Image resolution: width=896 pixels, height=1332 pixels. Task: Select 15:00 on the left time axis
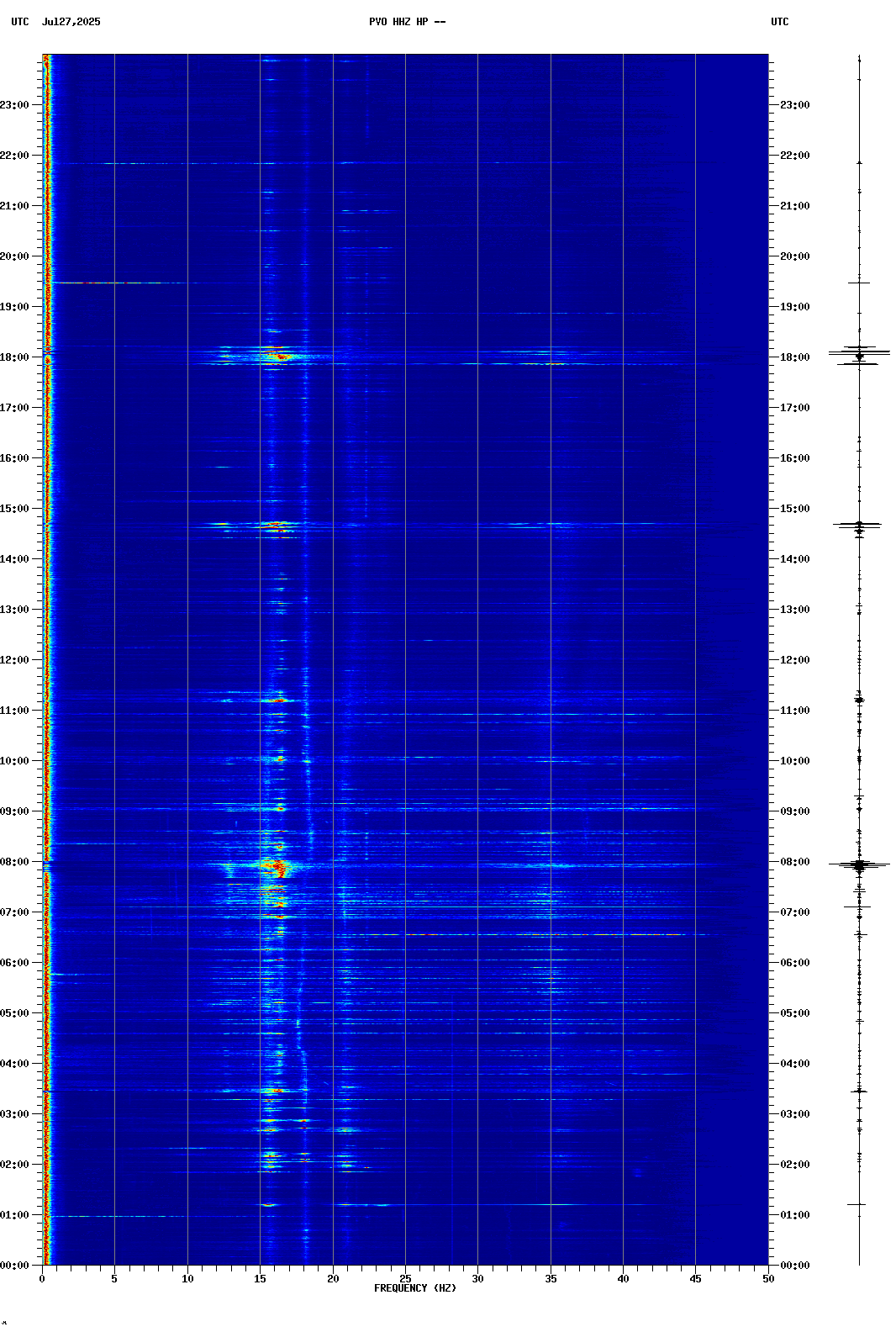(14, 509)
